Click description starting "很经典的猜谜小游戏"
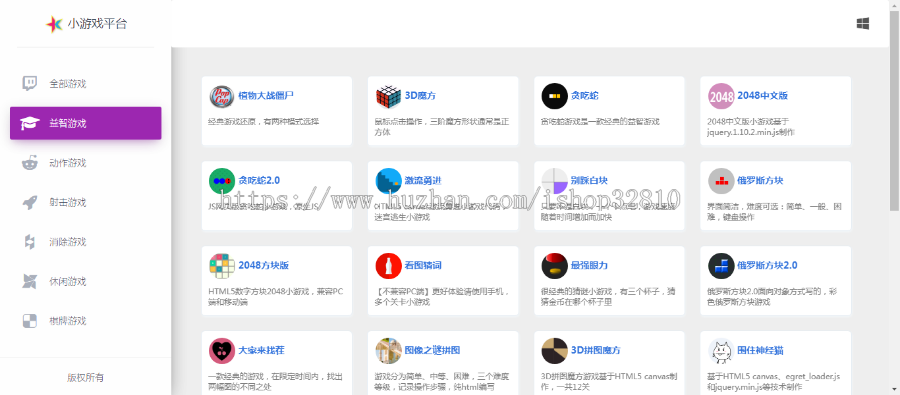 coord(608,297)
